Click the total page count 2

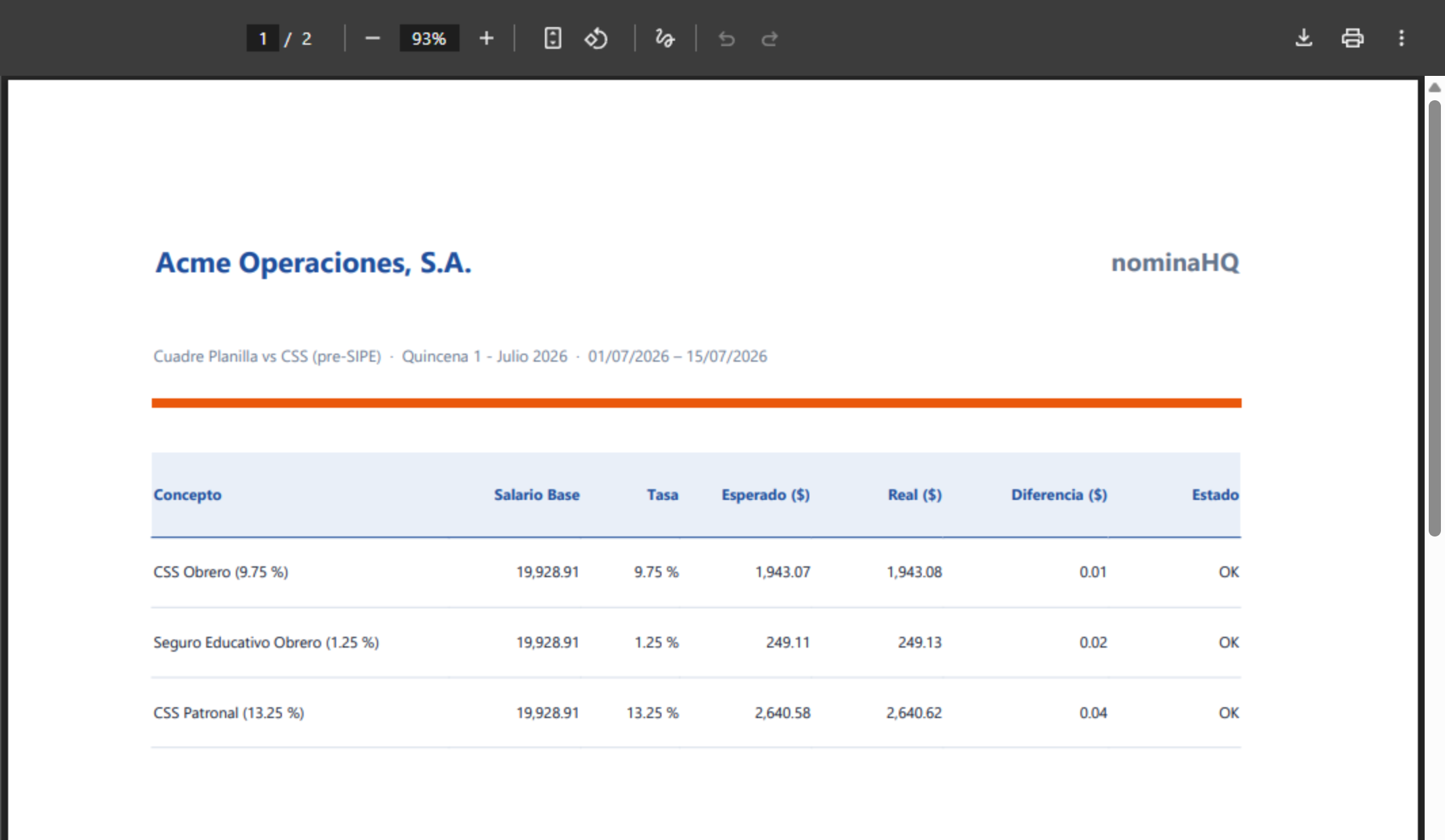(x=306, y=39)
